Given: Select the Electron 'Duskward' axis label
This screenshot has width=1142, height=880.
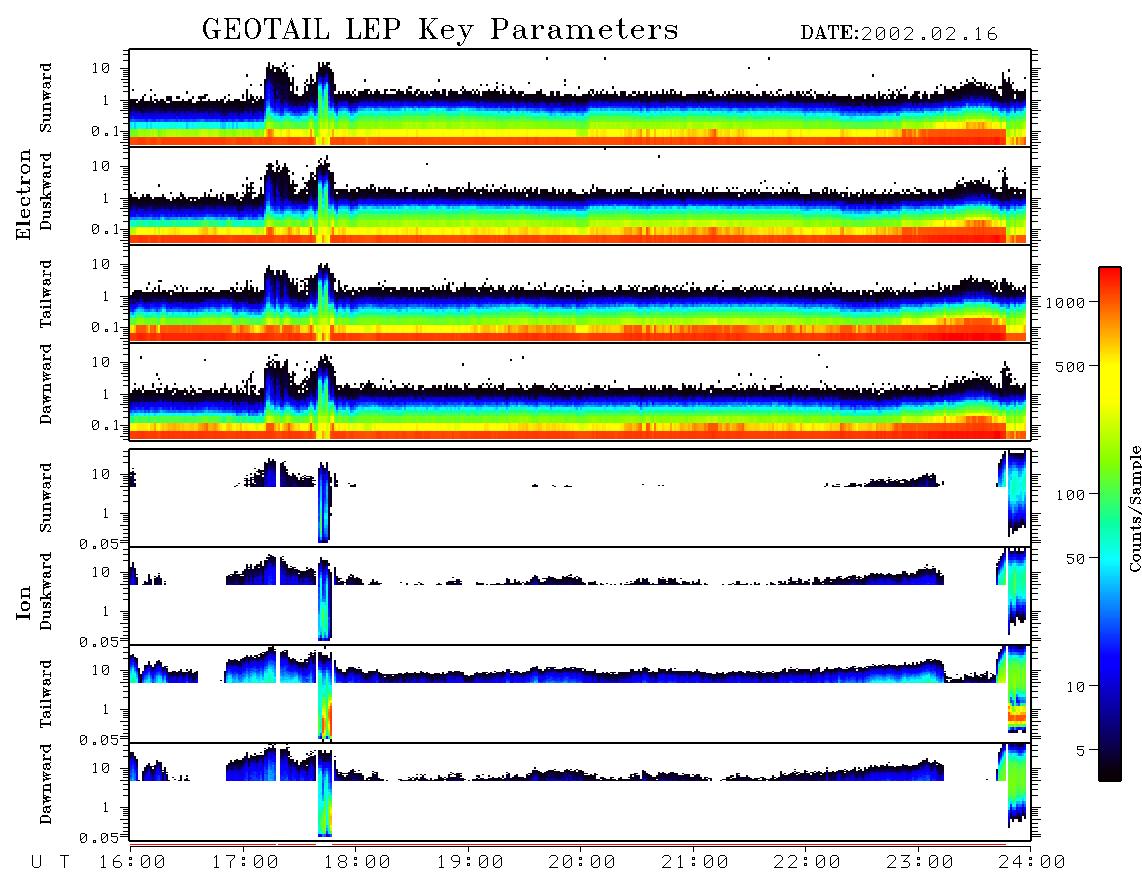Looking at the screenshot, I should click(46, 191).
